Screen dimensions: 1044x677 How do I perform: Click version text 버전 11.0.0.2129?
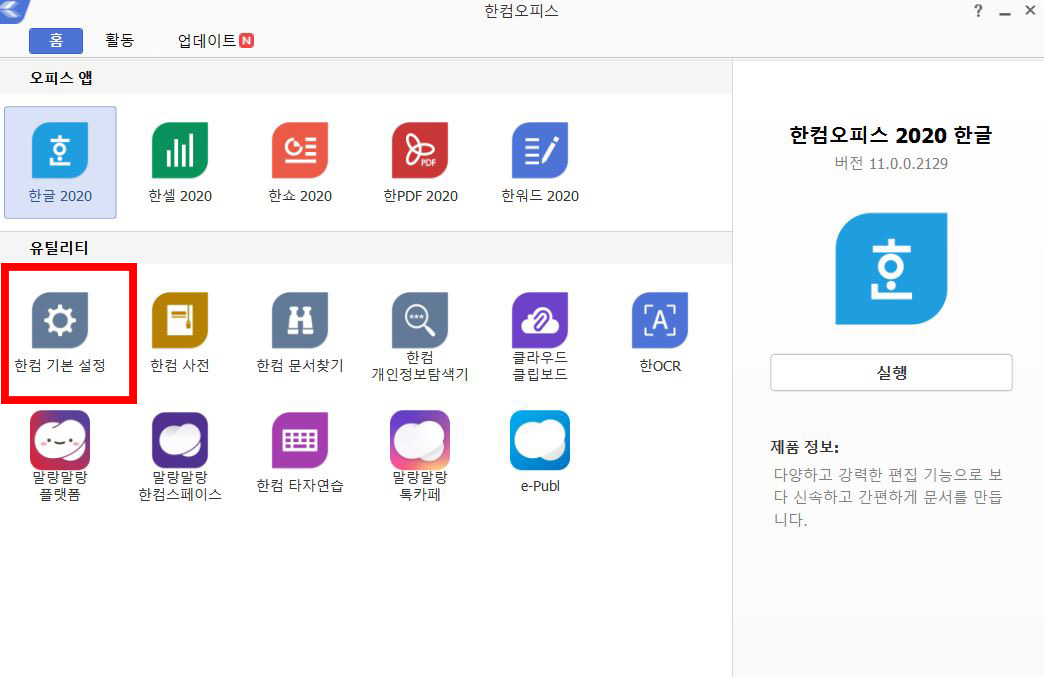891,163
